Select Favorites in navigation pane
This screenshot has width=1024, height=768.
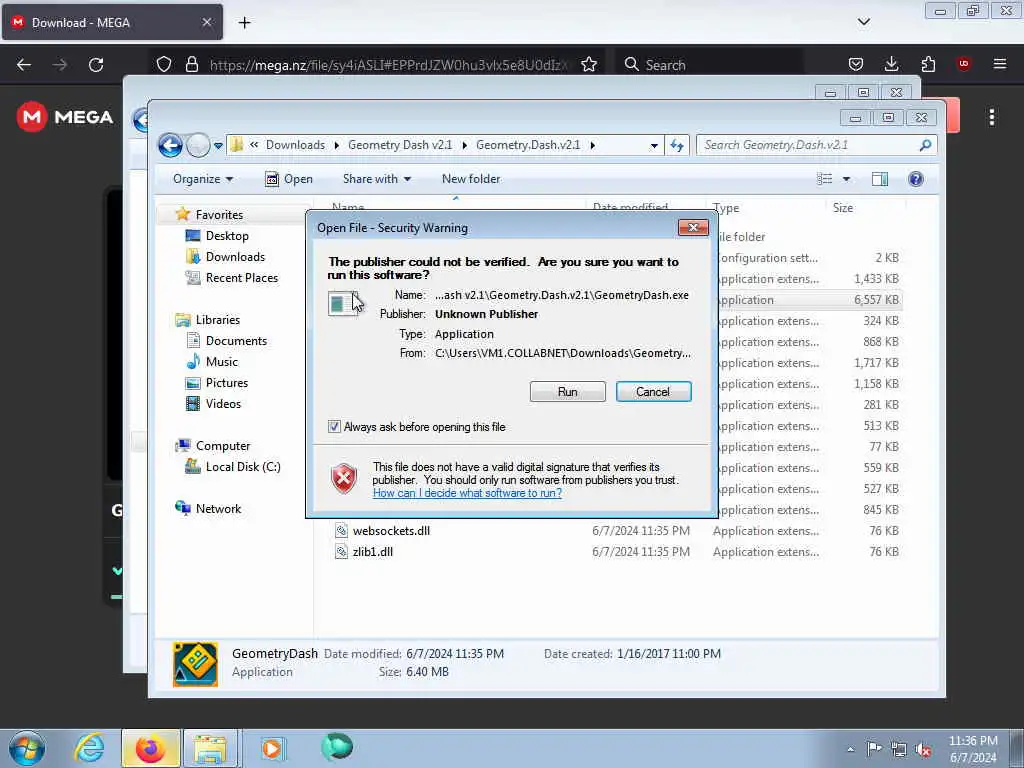(x=219, y=215)
